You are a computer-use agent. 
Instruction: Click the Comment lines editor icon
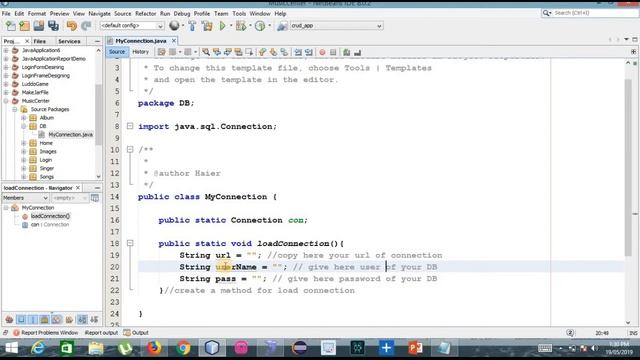pos(347,52)
